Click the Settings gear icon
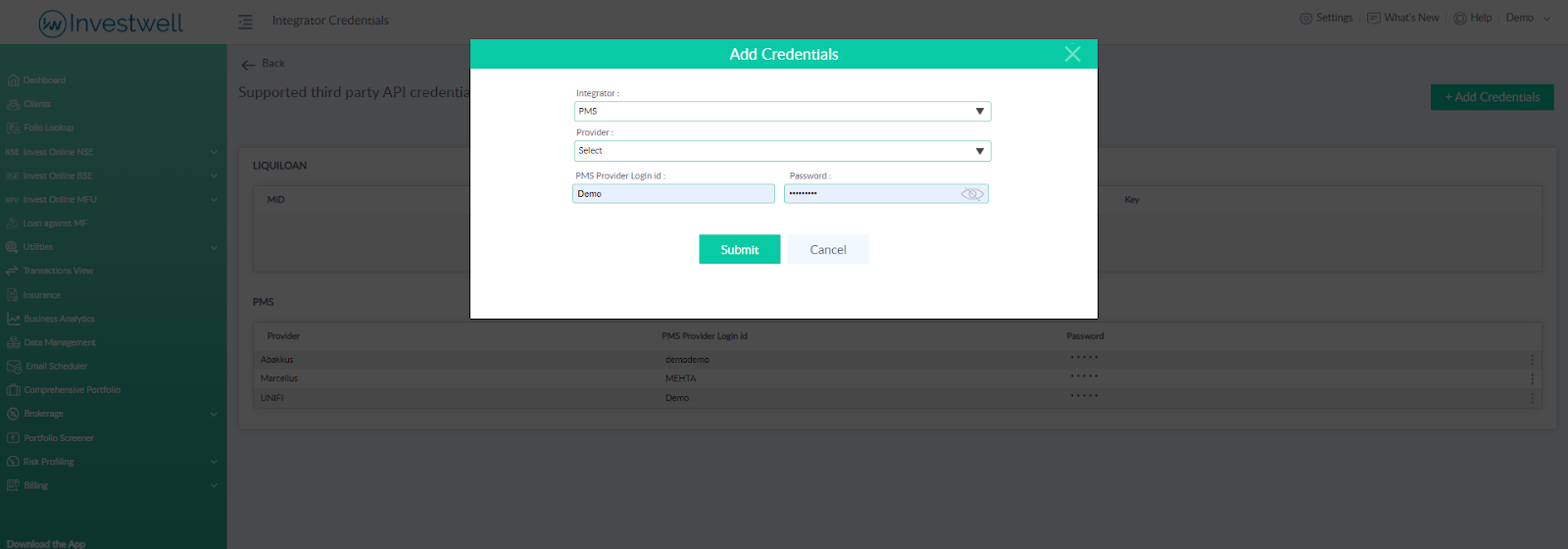Viewport: 1568px width, 549px height. pos(1305,18)
